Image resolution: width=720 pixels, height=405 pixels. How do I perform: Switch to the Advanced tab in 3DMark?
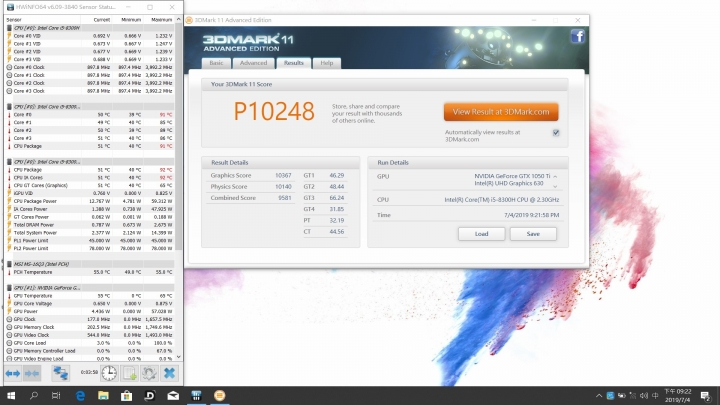pyautogui.click(x=253, y=63)
